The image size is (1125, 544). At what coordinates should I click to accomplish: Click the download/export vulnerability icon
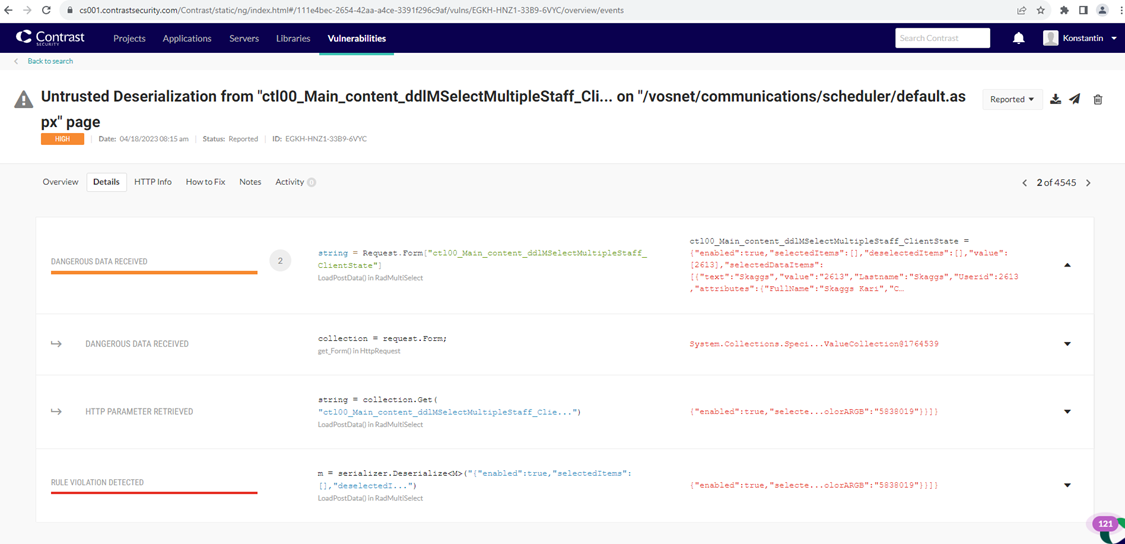coord(1055,99)
